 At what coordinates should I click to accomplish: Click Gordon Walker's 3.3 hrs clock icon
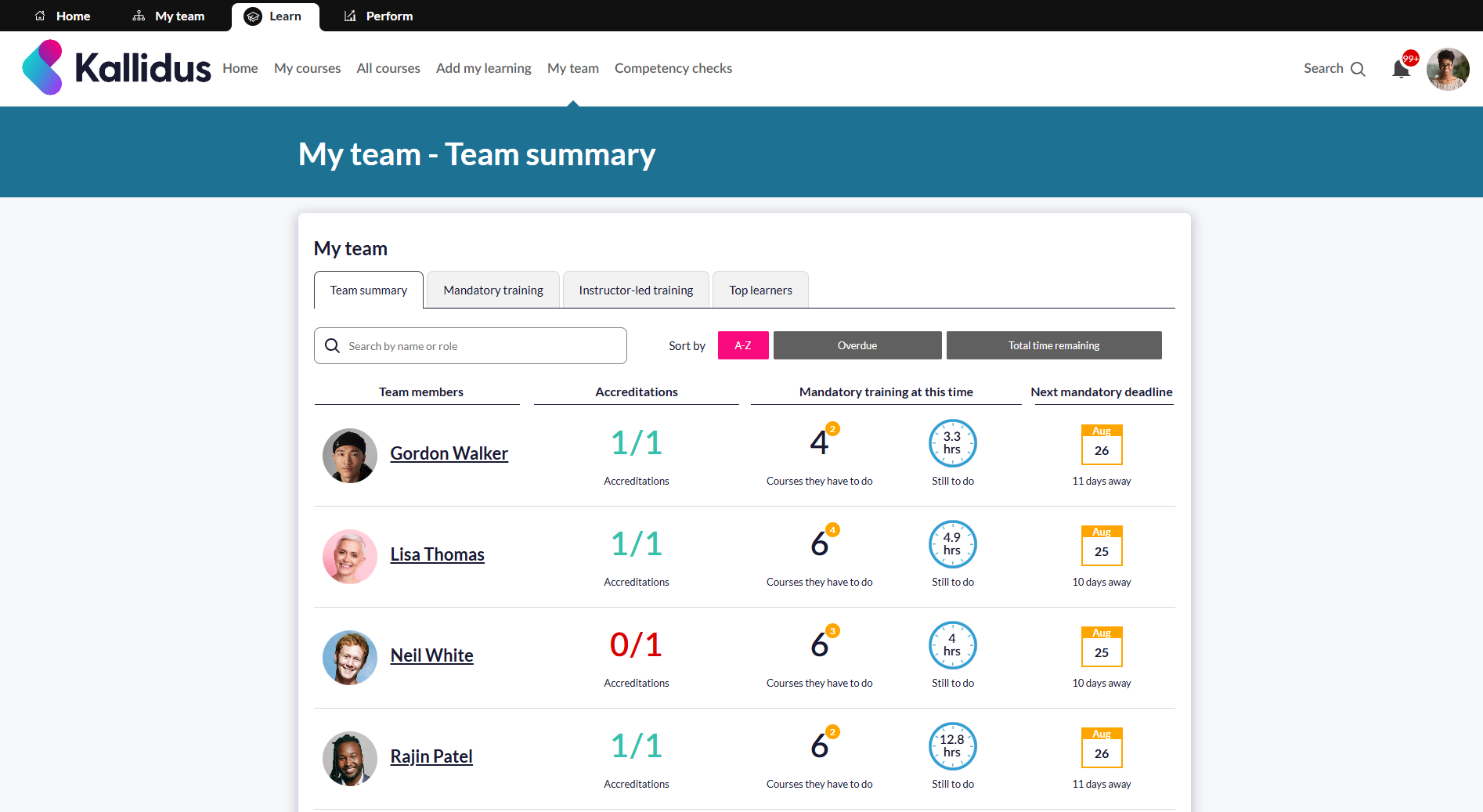pos(952,443)
